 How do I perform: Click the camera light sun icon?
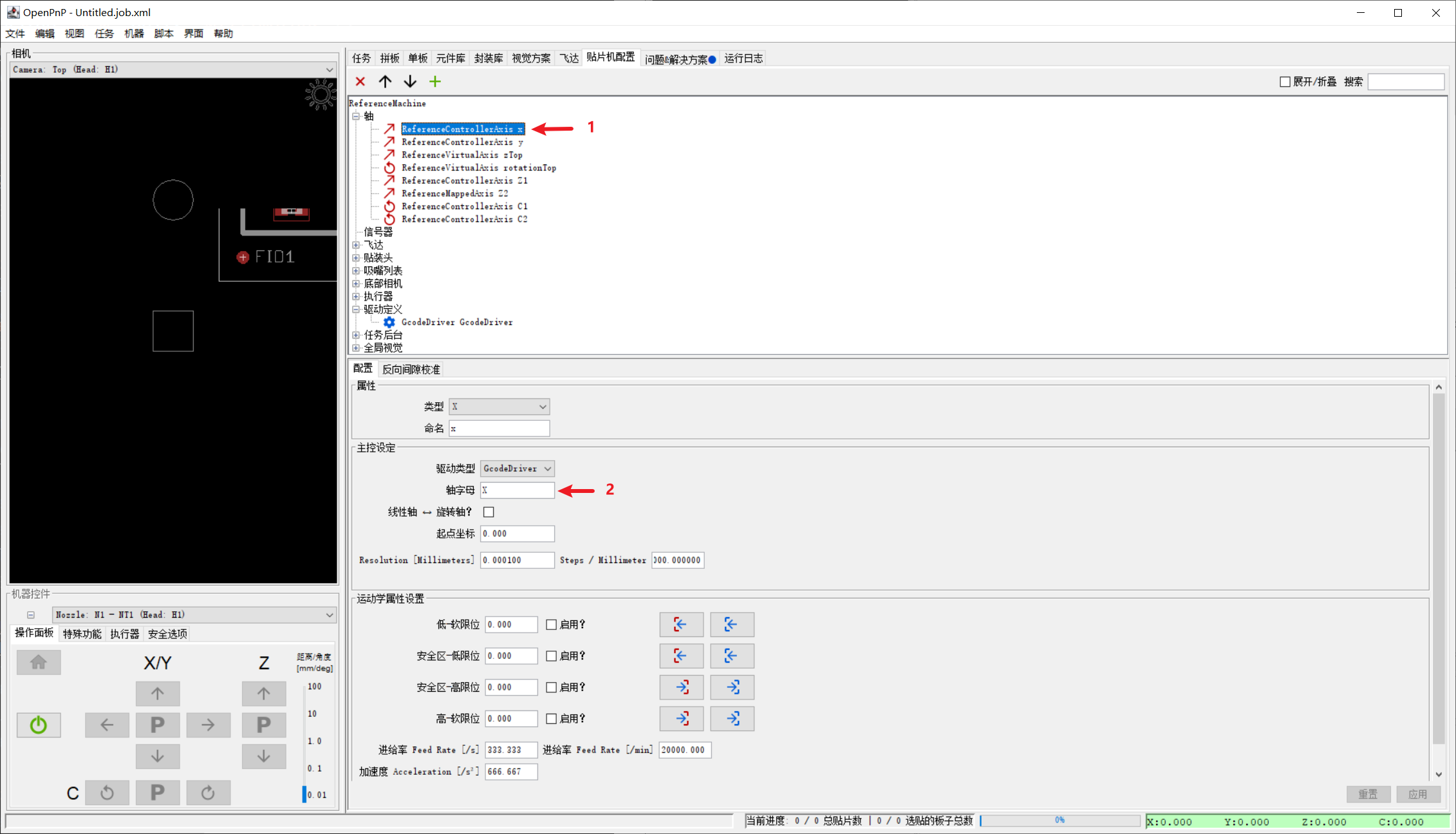(x=320, y=95)
